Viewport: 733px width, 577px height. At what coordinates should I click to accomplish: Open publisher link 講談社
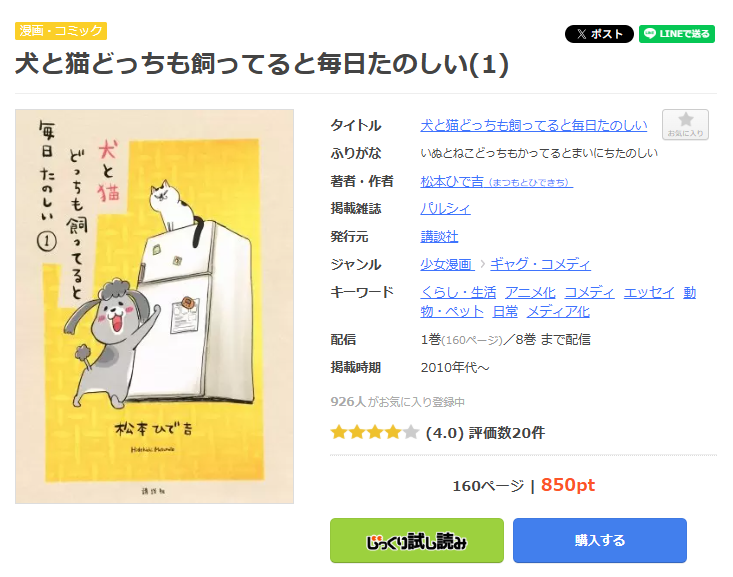(x=439, y=237)
